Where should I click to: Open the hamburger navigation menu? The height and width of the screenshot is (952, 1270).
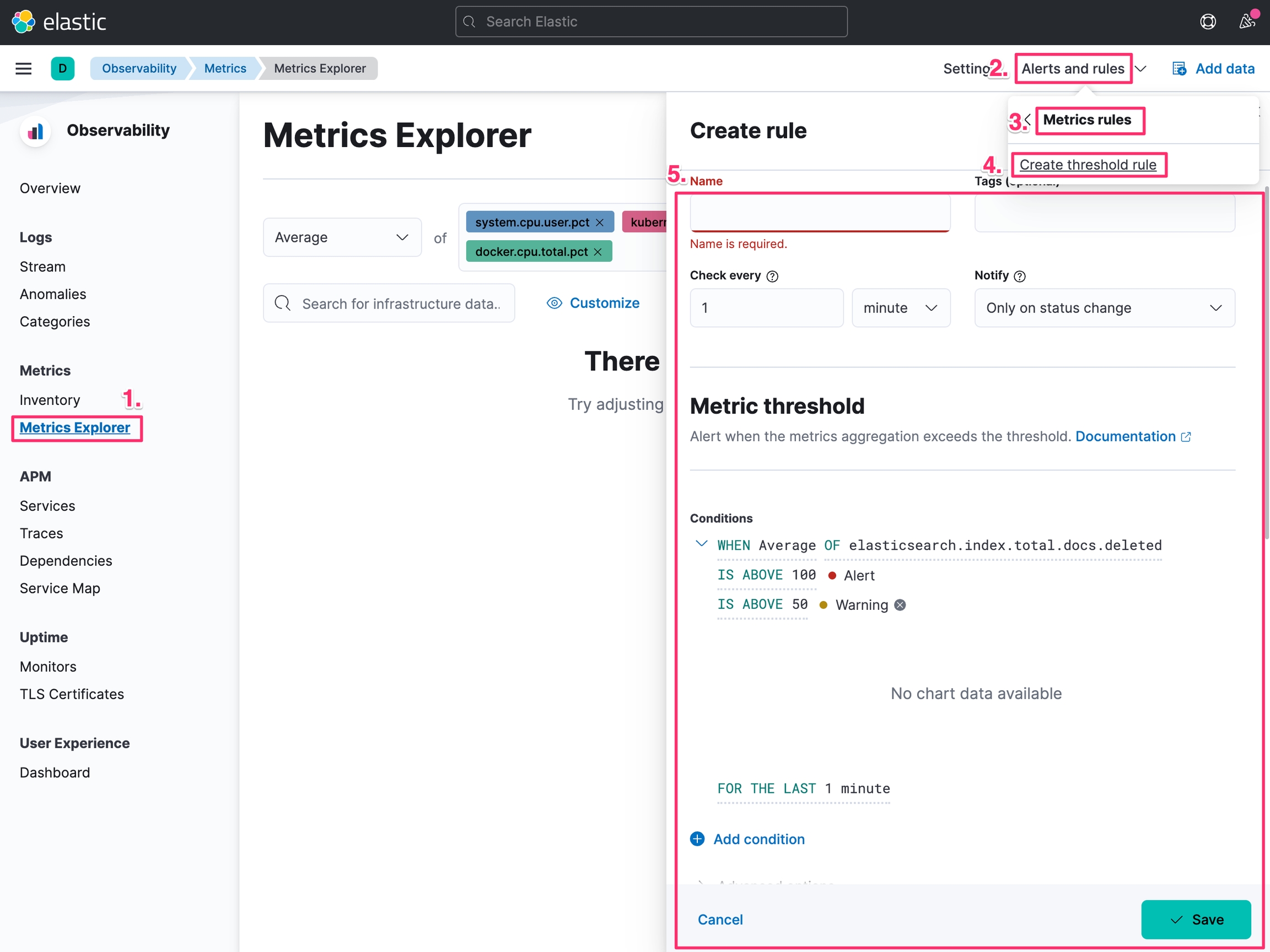[24, 69]
